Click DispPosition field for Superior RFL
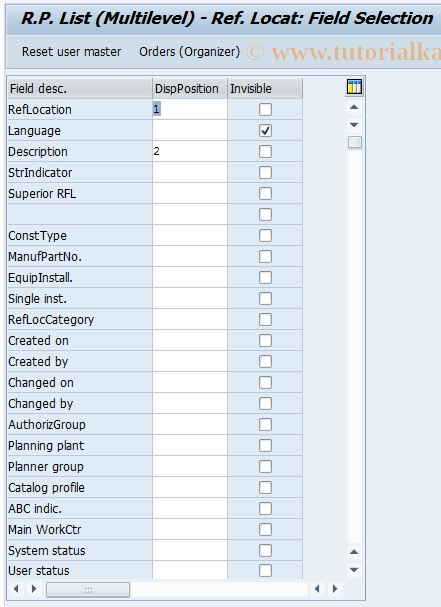Screen dimensions: 441x607 190,194
